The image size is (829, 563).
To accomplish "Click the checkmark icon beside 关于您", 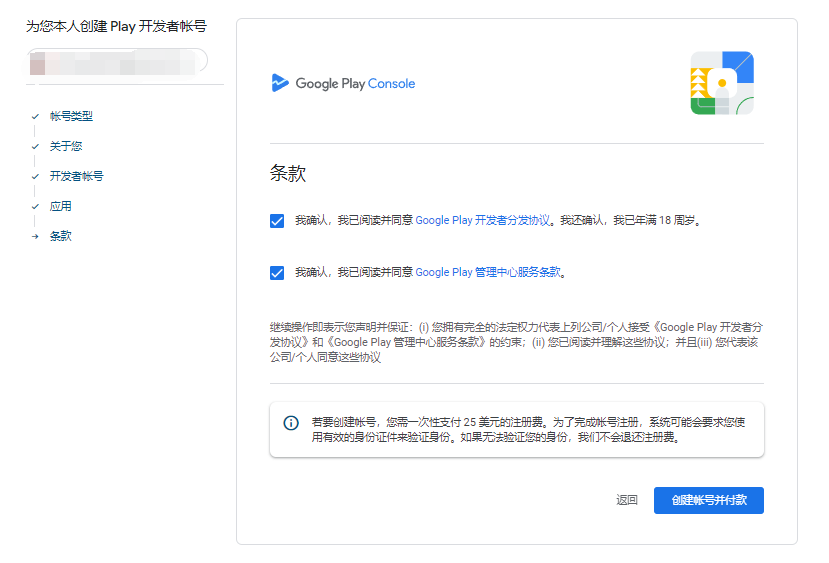I will click(35, 146).
